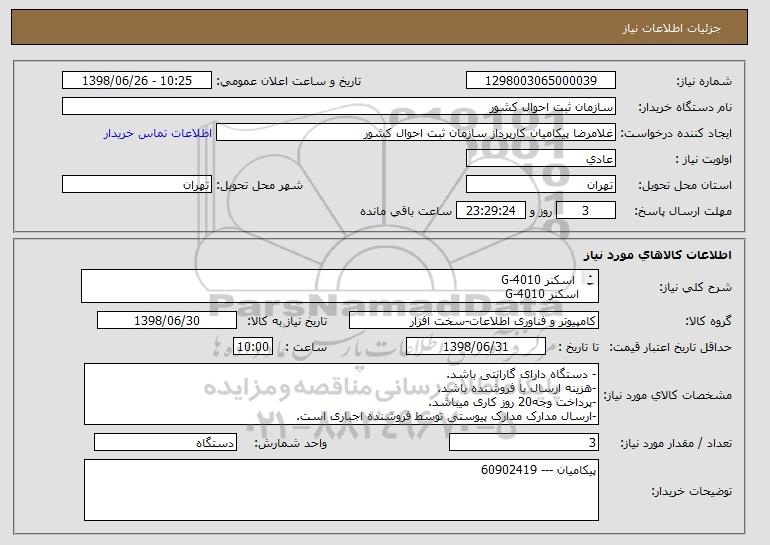Click the price validity date field 1398/06/31
770x545 pixels.
click(x=476, y=347)
